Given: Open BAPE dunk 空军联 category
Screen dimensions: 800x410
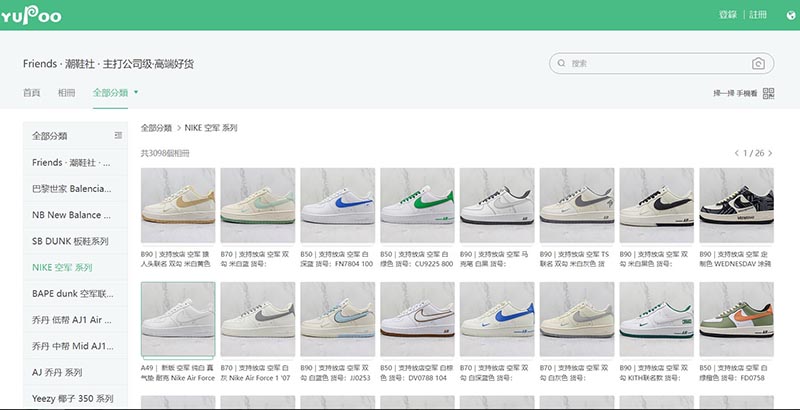Looking at the screenshot, I should click(x=75, y=294).
